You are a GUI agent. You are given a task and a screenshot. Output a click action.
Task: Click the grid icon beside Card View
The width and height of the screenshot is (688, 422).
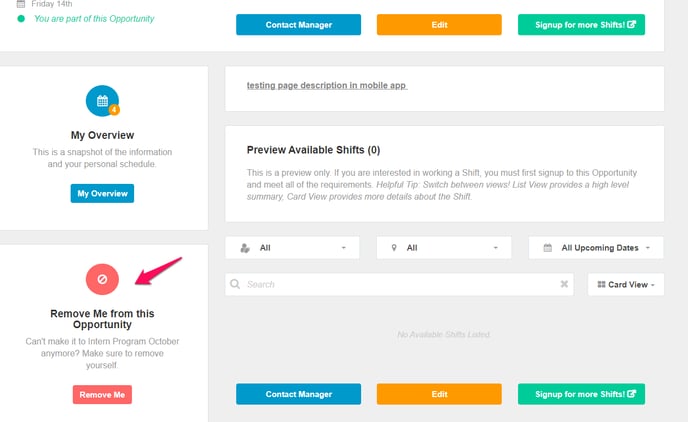point(601,284)
